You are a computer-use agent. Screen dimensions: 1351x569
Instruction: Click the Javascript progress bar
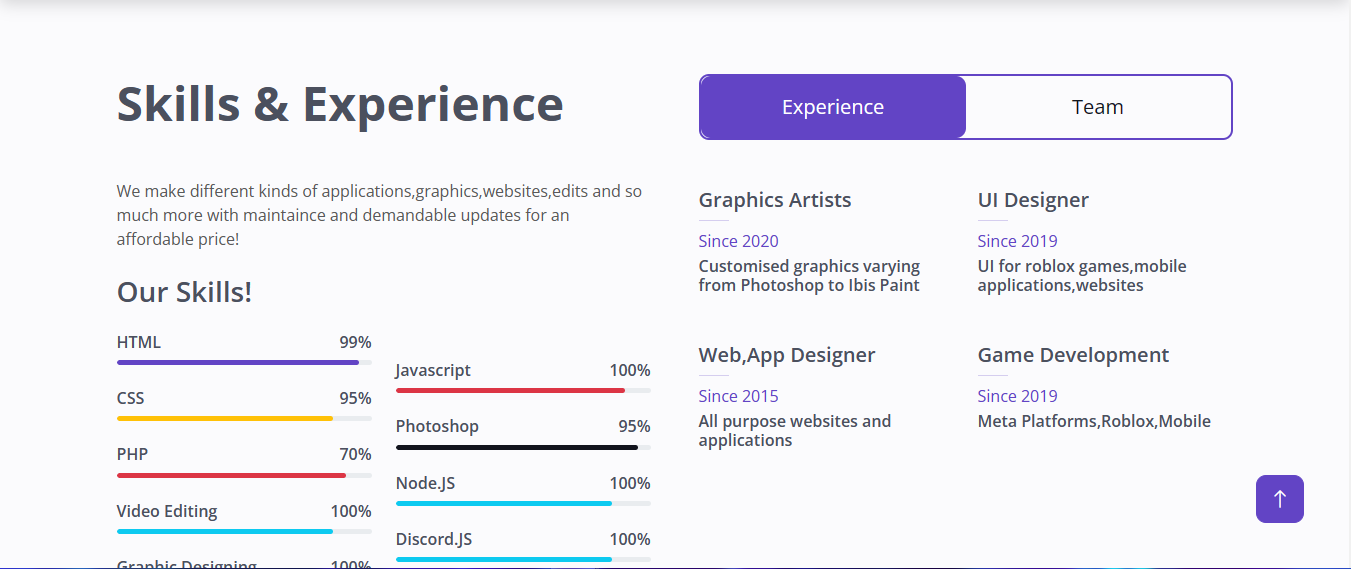523,390
